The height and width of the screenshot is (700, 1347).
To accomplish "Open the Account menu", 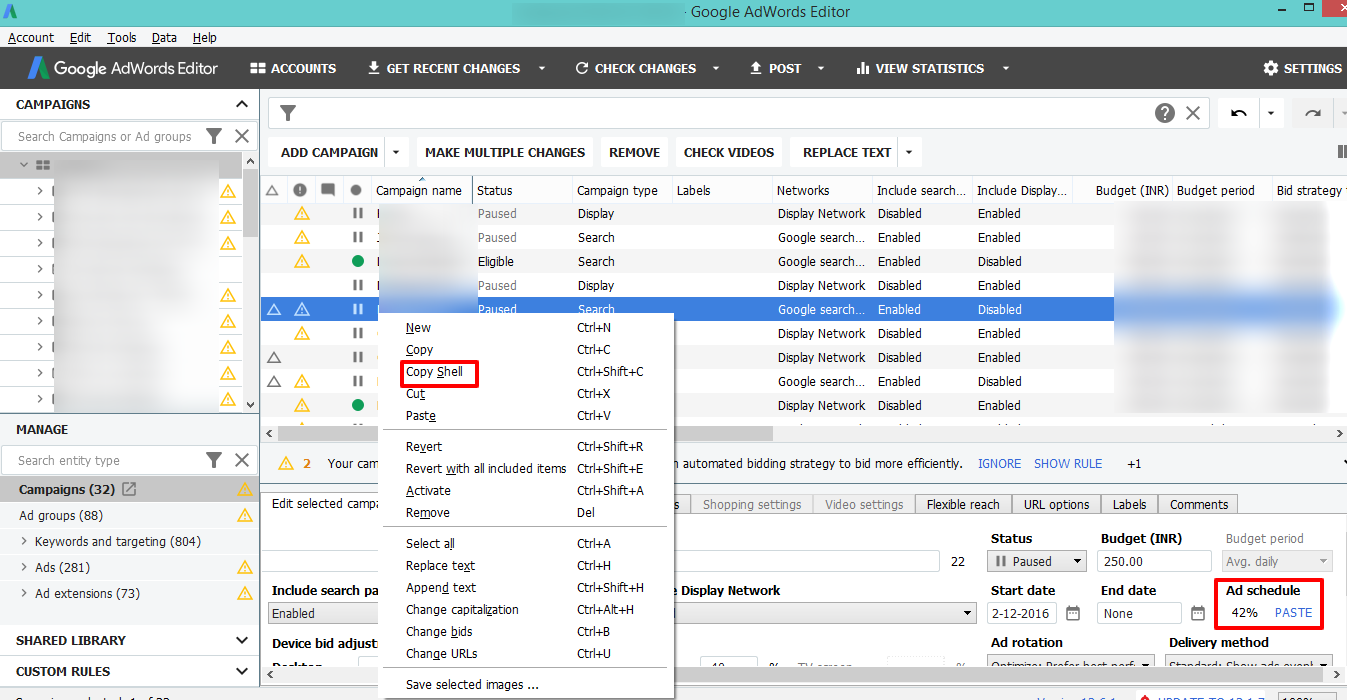I will click(31, 38).
